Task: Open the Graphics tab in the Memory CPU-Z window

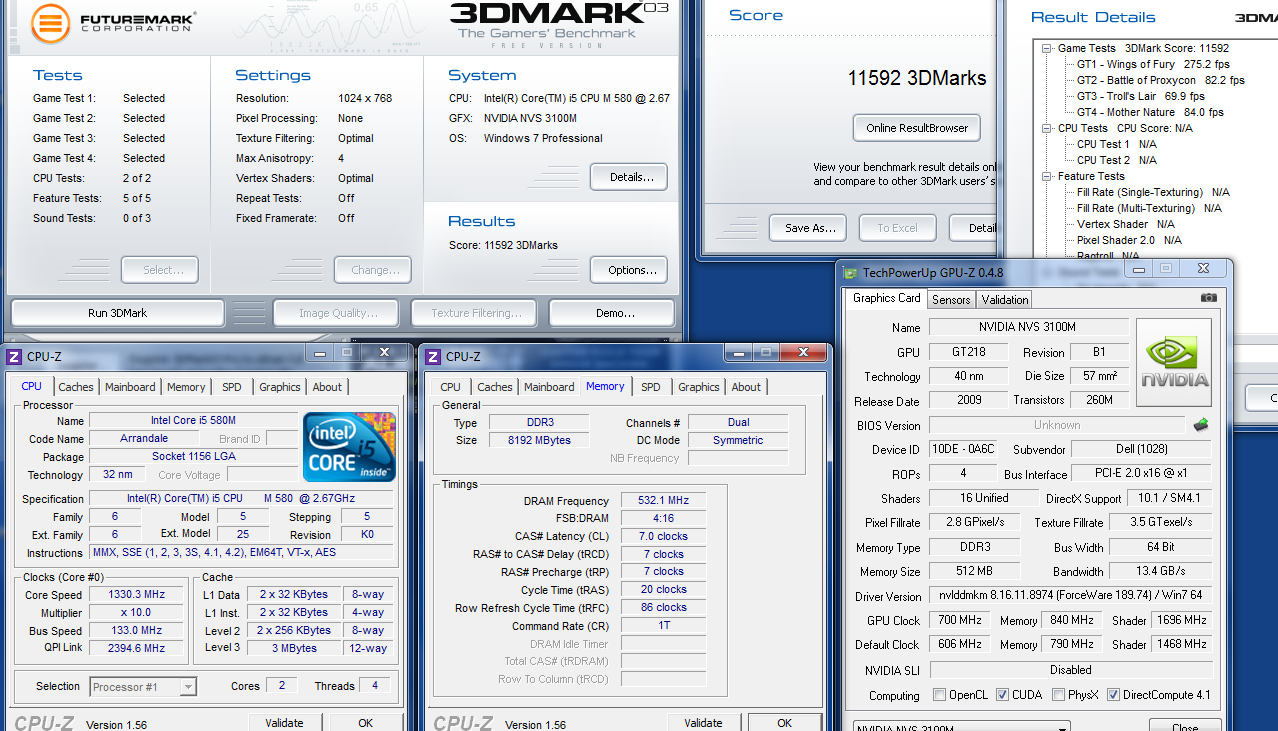Action: point(699,387)
